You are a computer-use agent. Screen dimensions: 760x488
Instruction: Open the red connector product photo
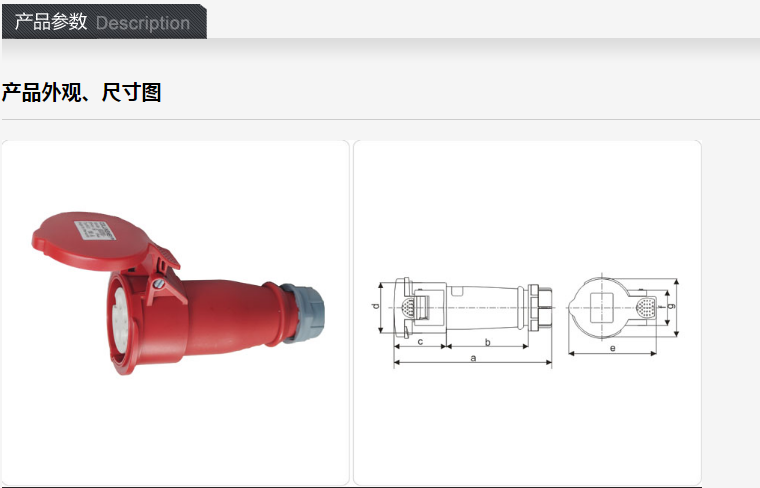[x=175, y=313]
